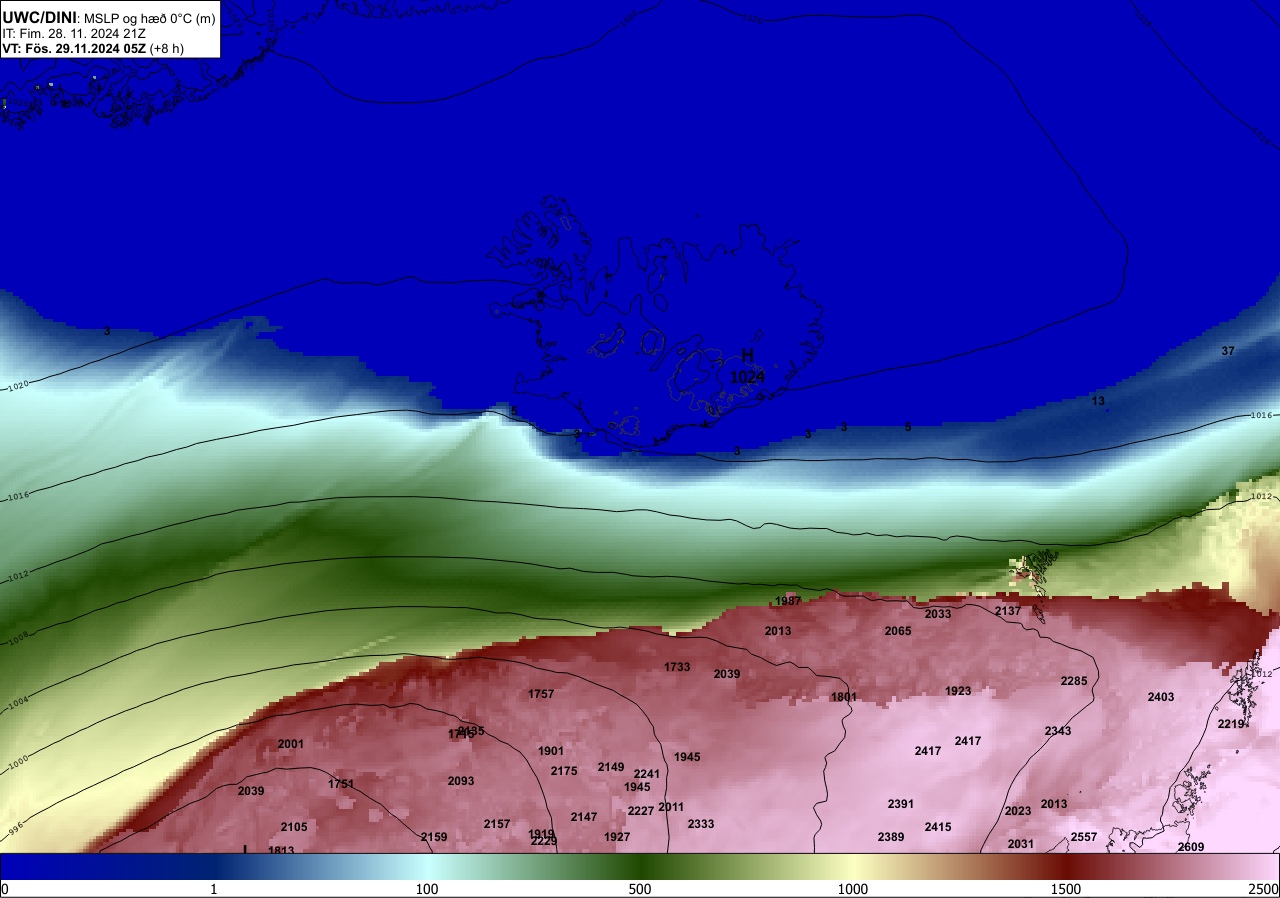Click the 1004 isobar label
This screenshot has width=1280, height=898.
[18, 706]
